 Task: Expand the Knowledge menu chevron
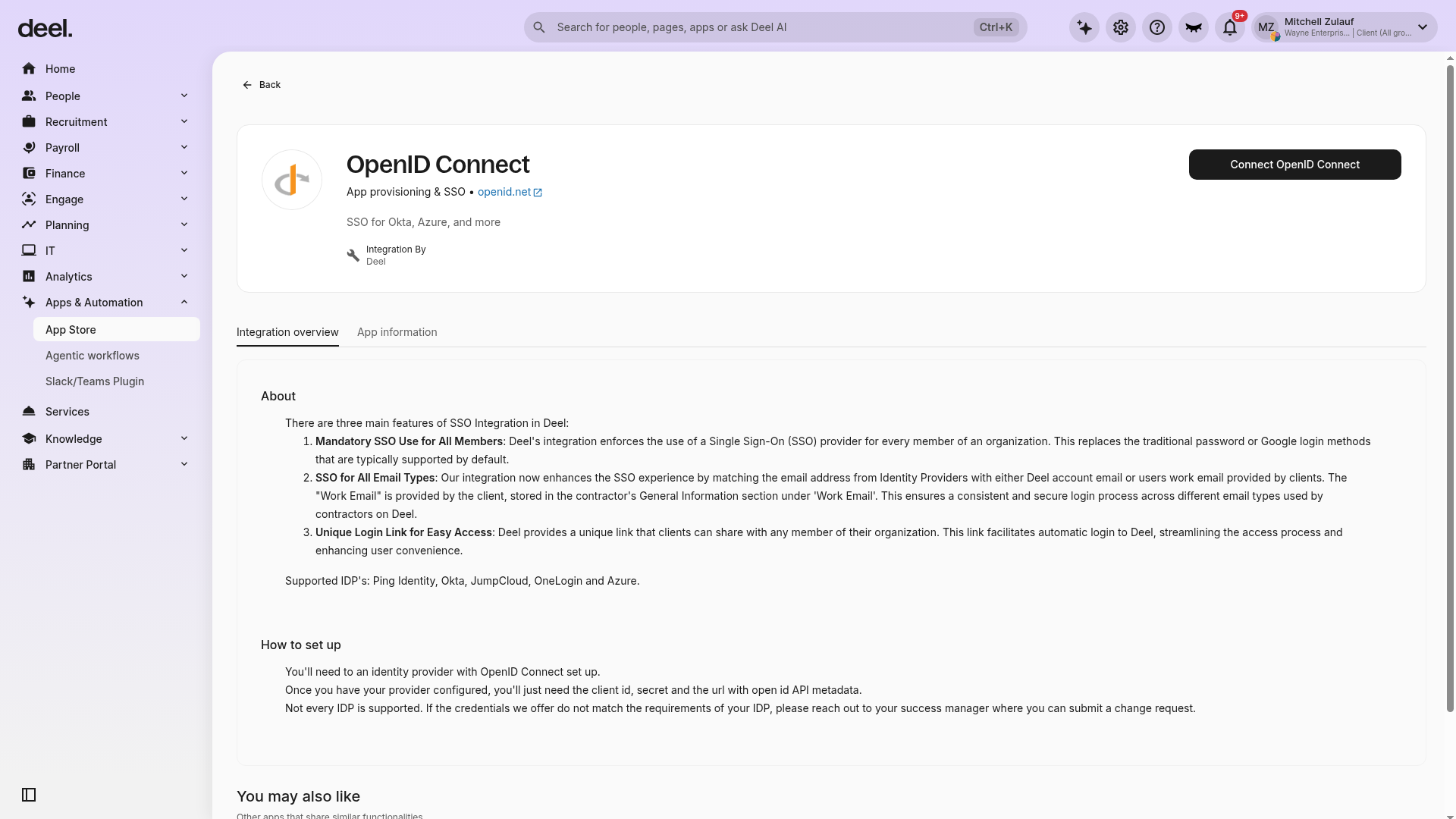(184, 438)
